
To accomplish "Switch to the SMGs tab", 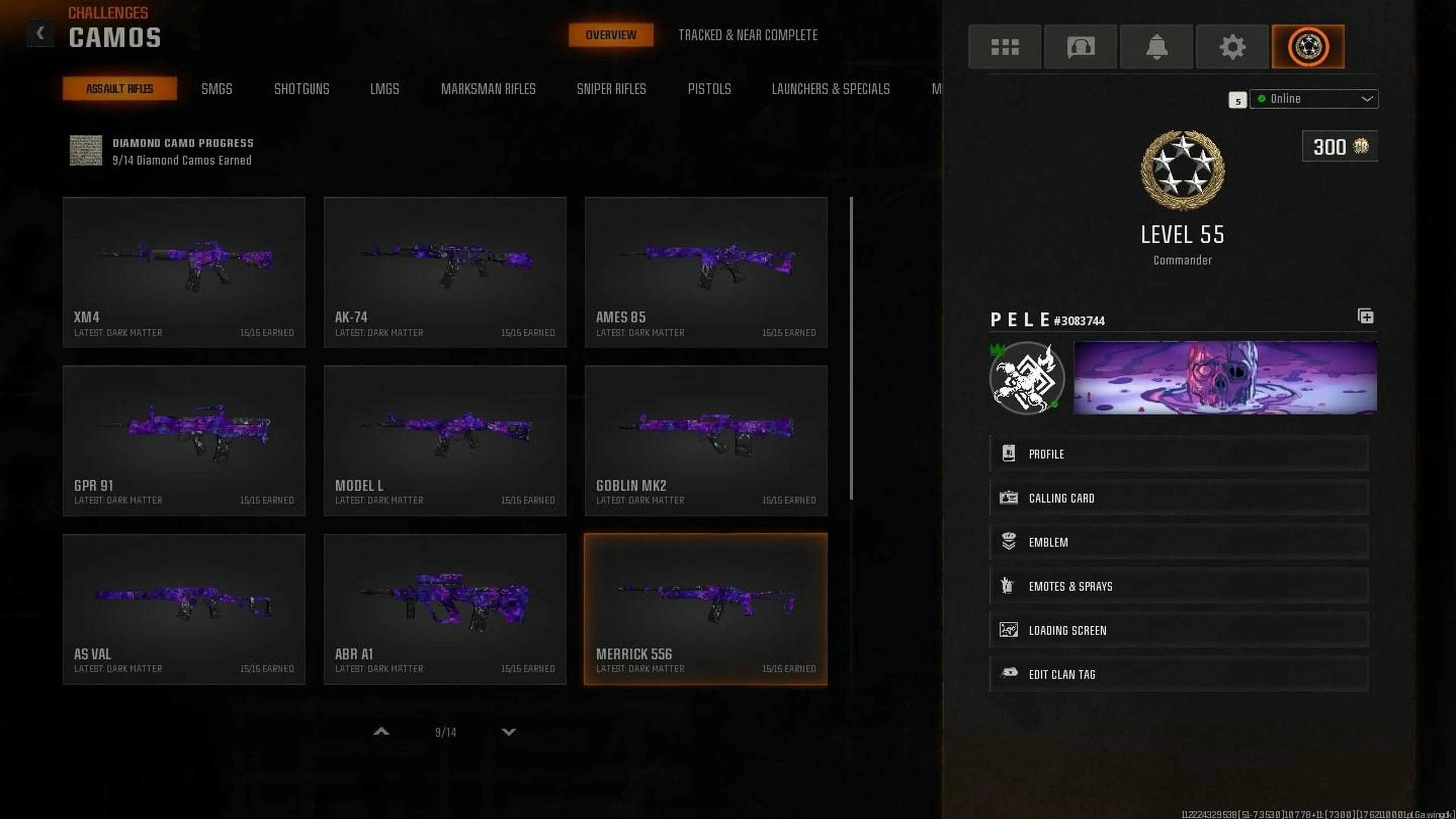I will coord(217,89).
